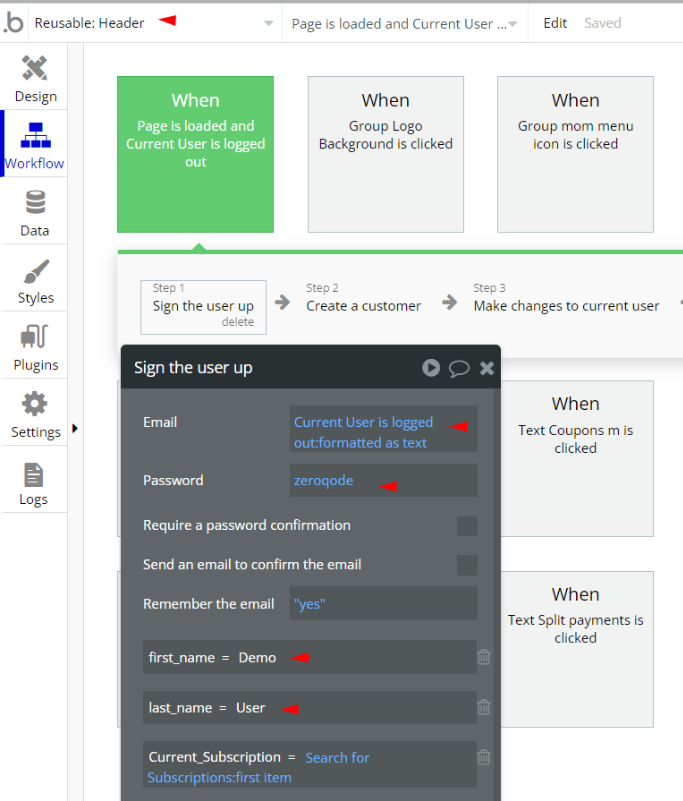Image resolution: width=683 pixels, height=801 pixels.
Task: Open the Edit menu
Action: tap(555, 23)
